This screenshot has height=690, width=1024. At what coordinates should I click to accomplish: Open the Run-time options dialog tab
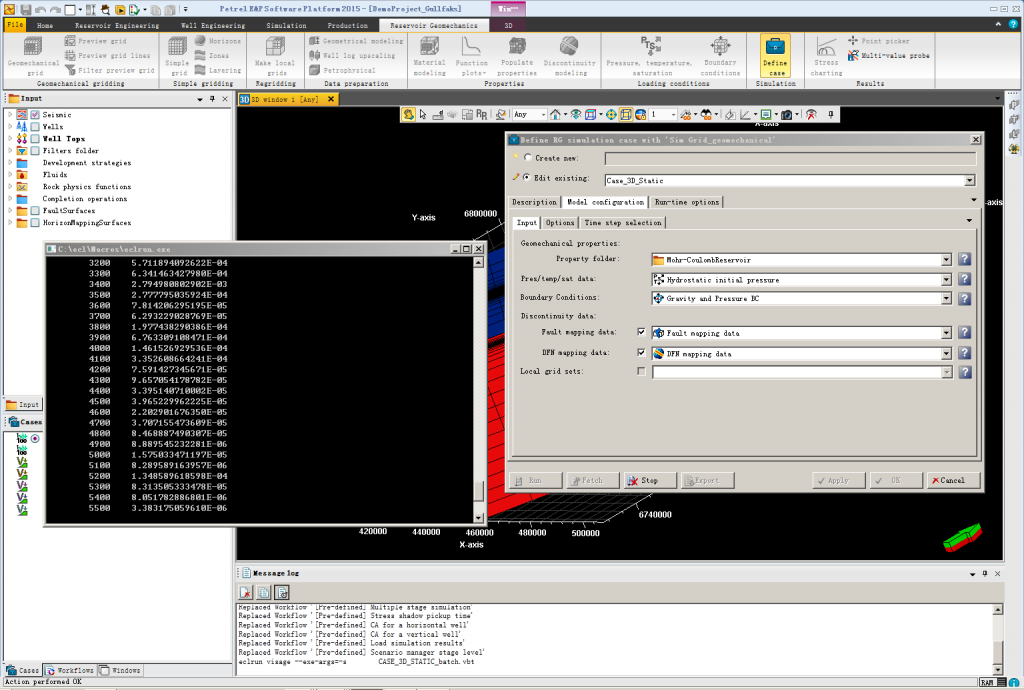(686, 202)
